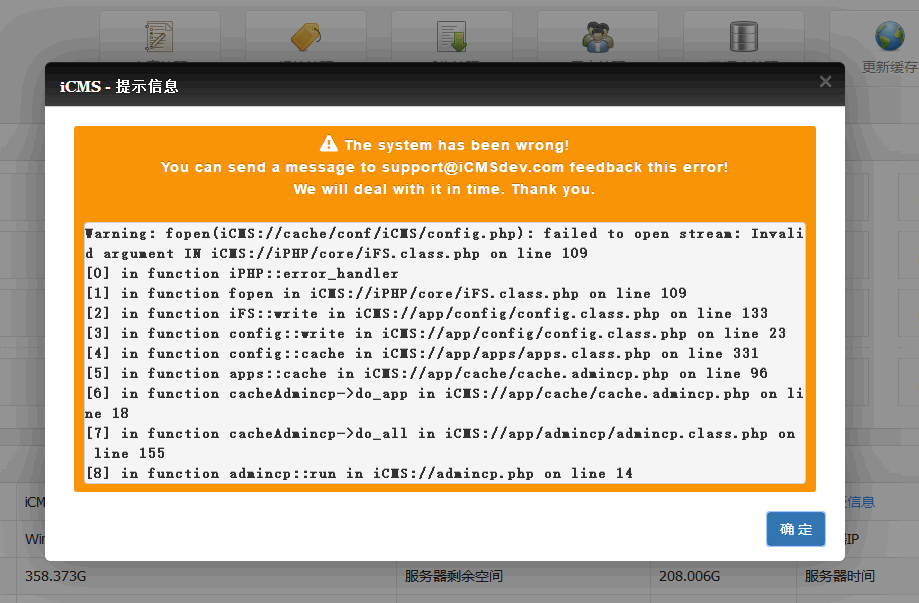
Task: Click the 服务器剩余空间 label
Action: coord(454,577)
